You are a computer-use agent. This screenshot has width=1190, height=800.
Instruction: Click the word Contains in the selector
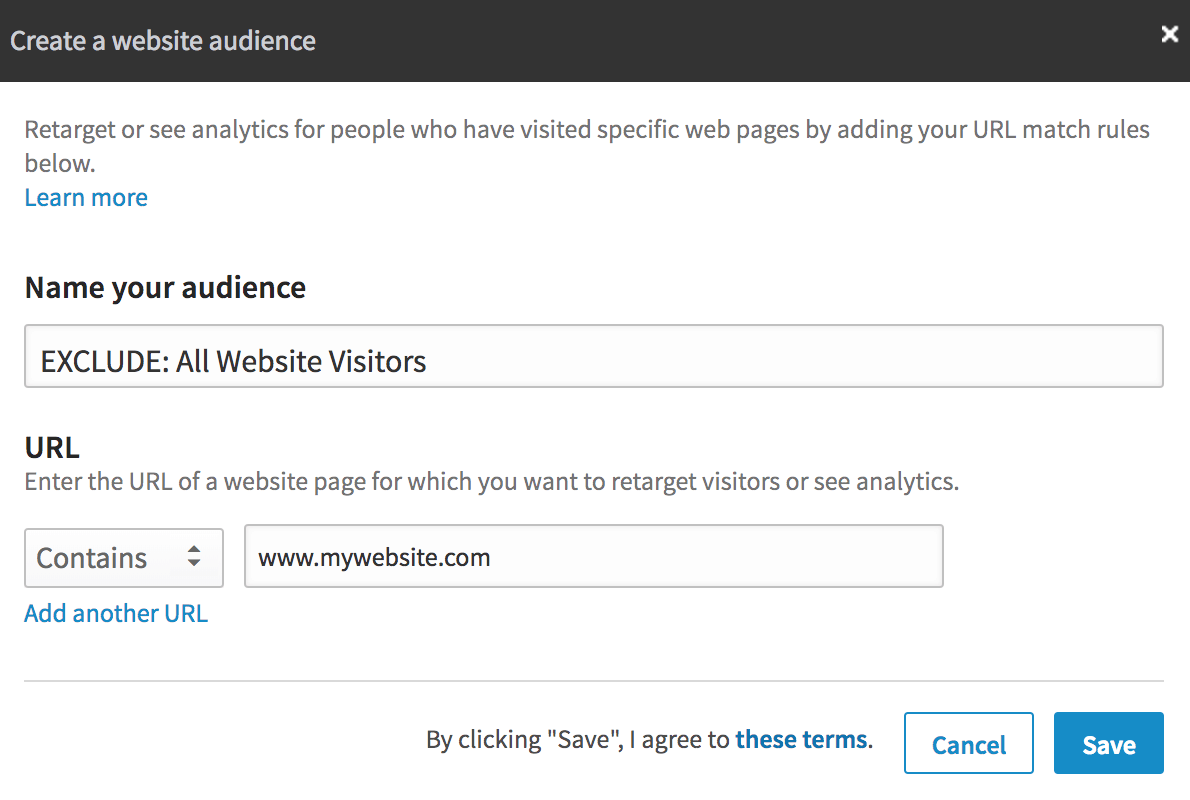click(92, 557)
